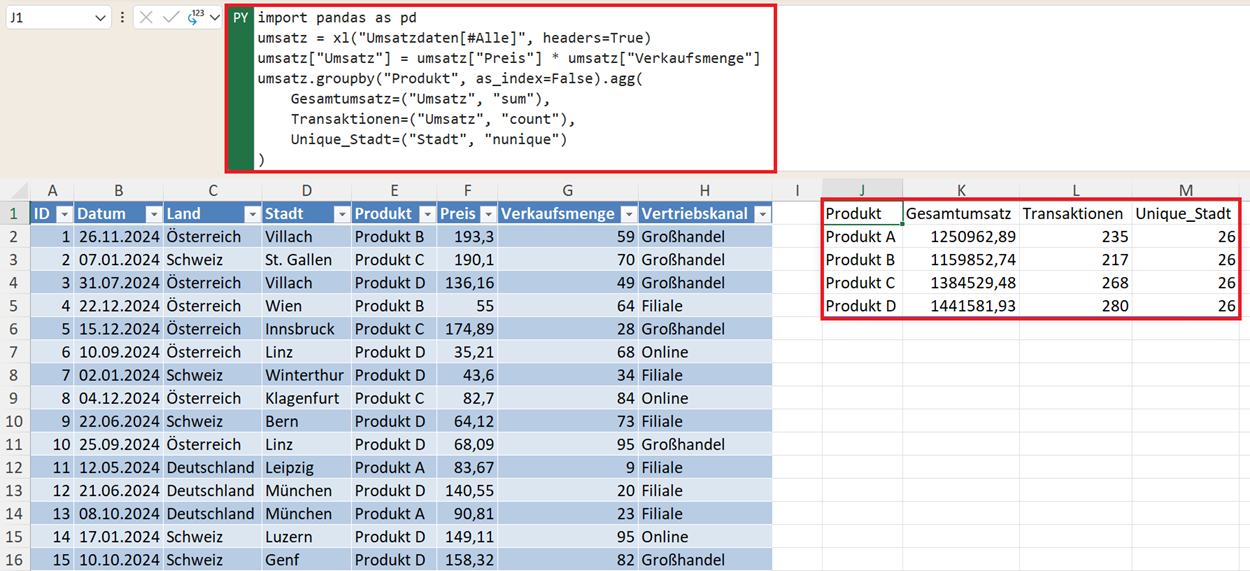Screen dimensions: 1250x571
Task: Cancel the formula entry with X
Action: (x=146, y=18)
